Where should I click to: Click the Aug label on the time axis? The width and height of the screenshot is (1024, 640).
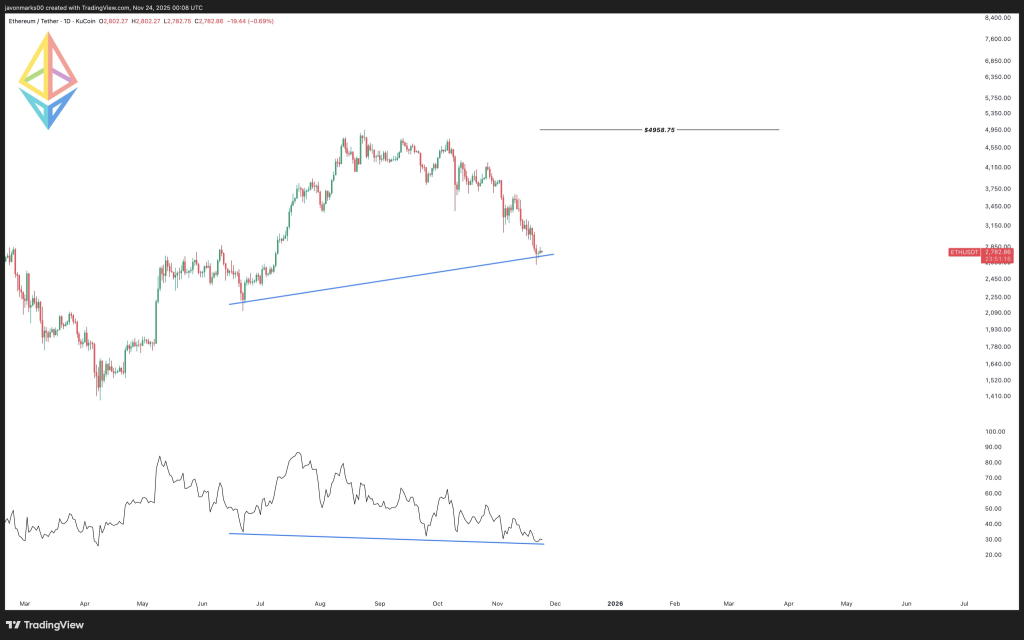(320, 604)
